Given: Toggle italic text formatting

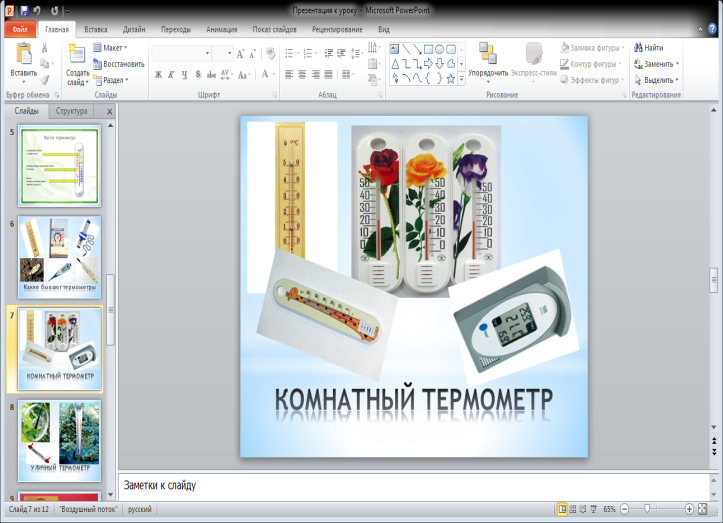Looking at the screenshot, I should click(171, 74).
